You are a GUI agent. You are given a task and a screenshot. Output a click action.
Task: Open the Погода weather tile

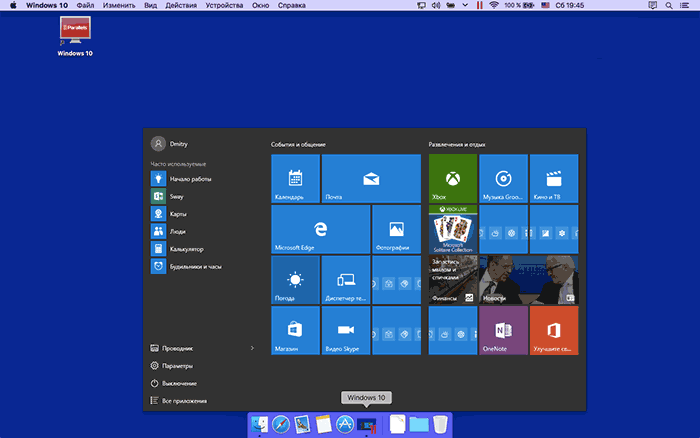pos(295,280)
